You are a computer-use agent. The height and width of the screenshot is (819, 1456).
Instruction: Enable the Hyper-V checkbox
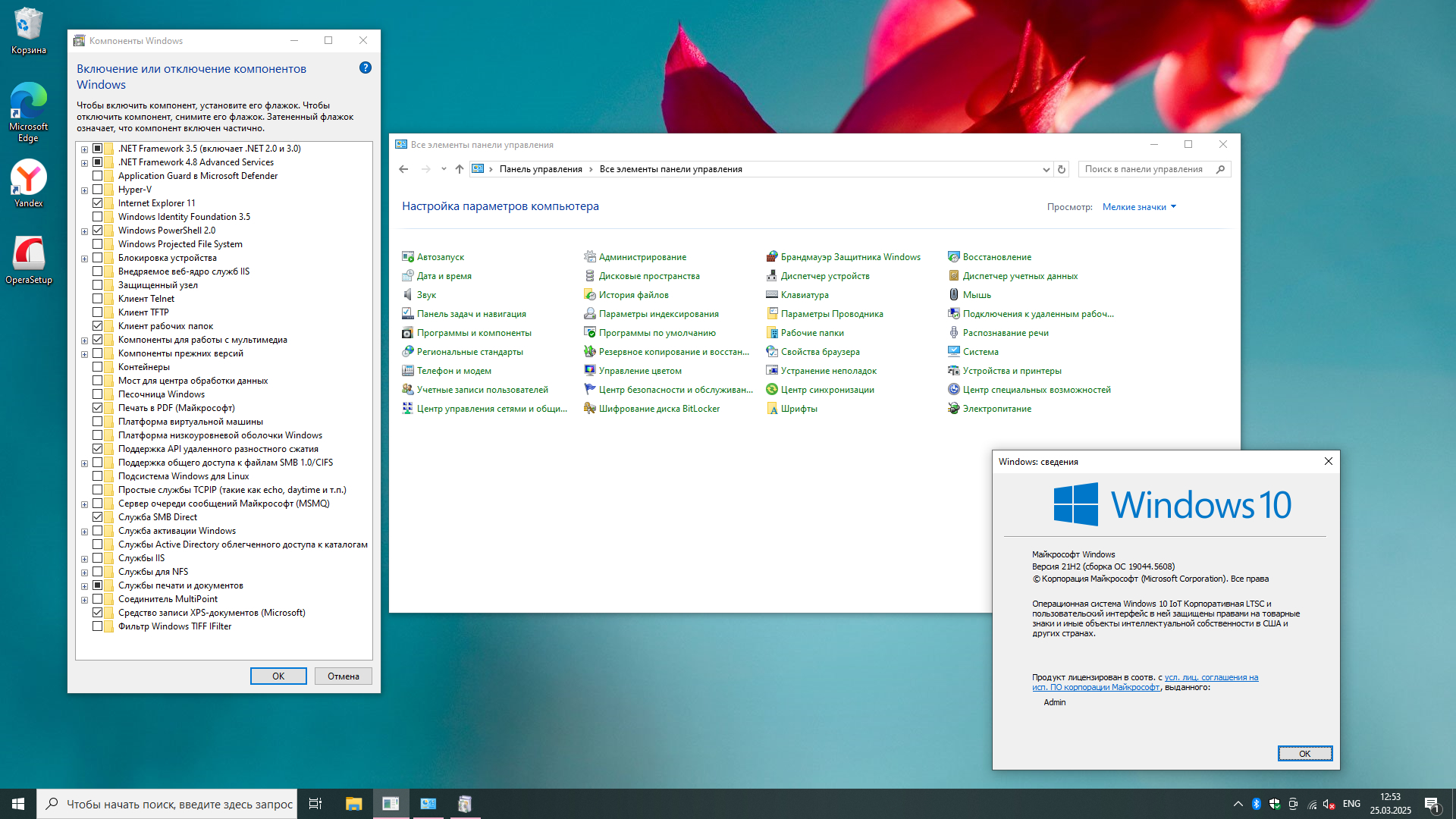(x=98, y=190)
